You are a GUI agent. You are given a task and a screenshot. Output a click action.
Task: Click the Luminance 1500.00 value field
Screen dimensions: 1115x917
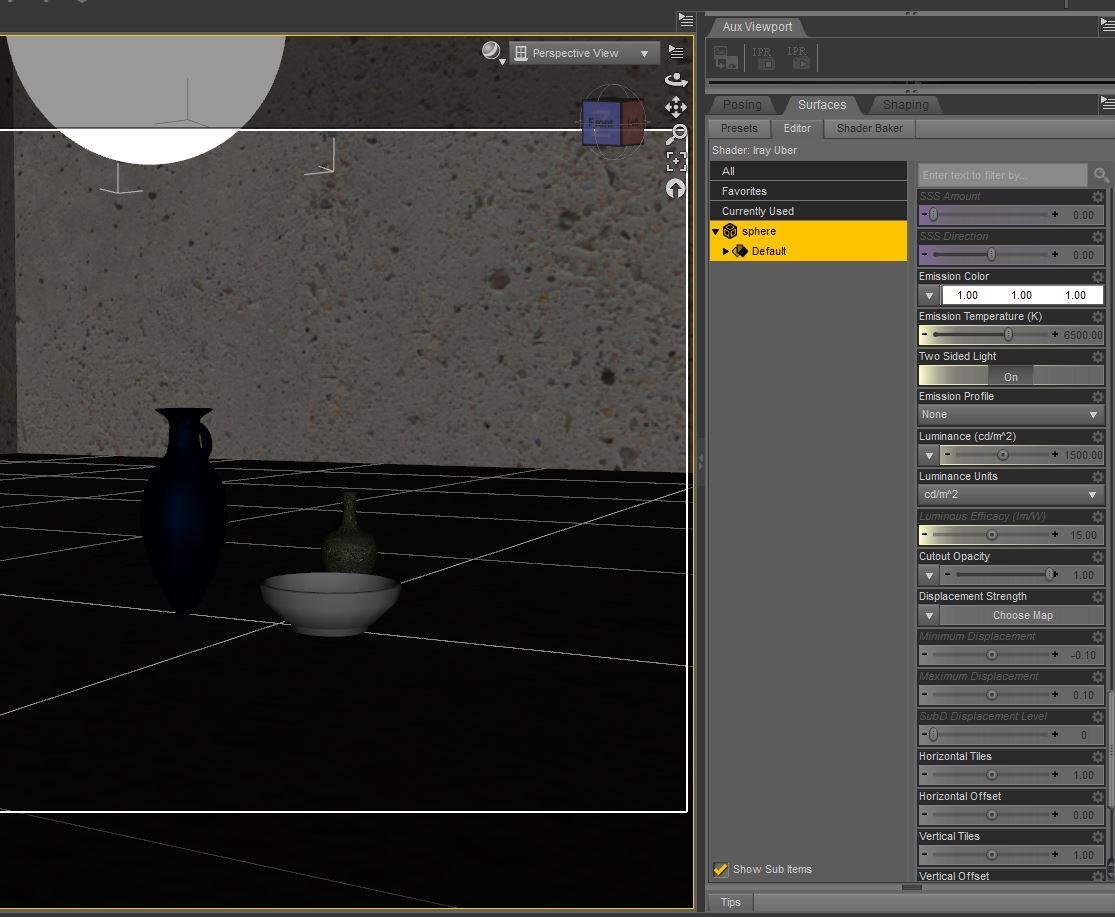click(1082, 455)
